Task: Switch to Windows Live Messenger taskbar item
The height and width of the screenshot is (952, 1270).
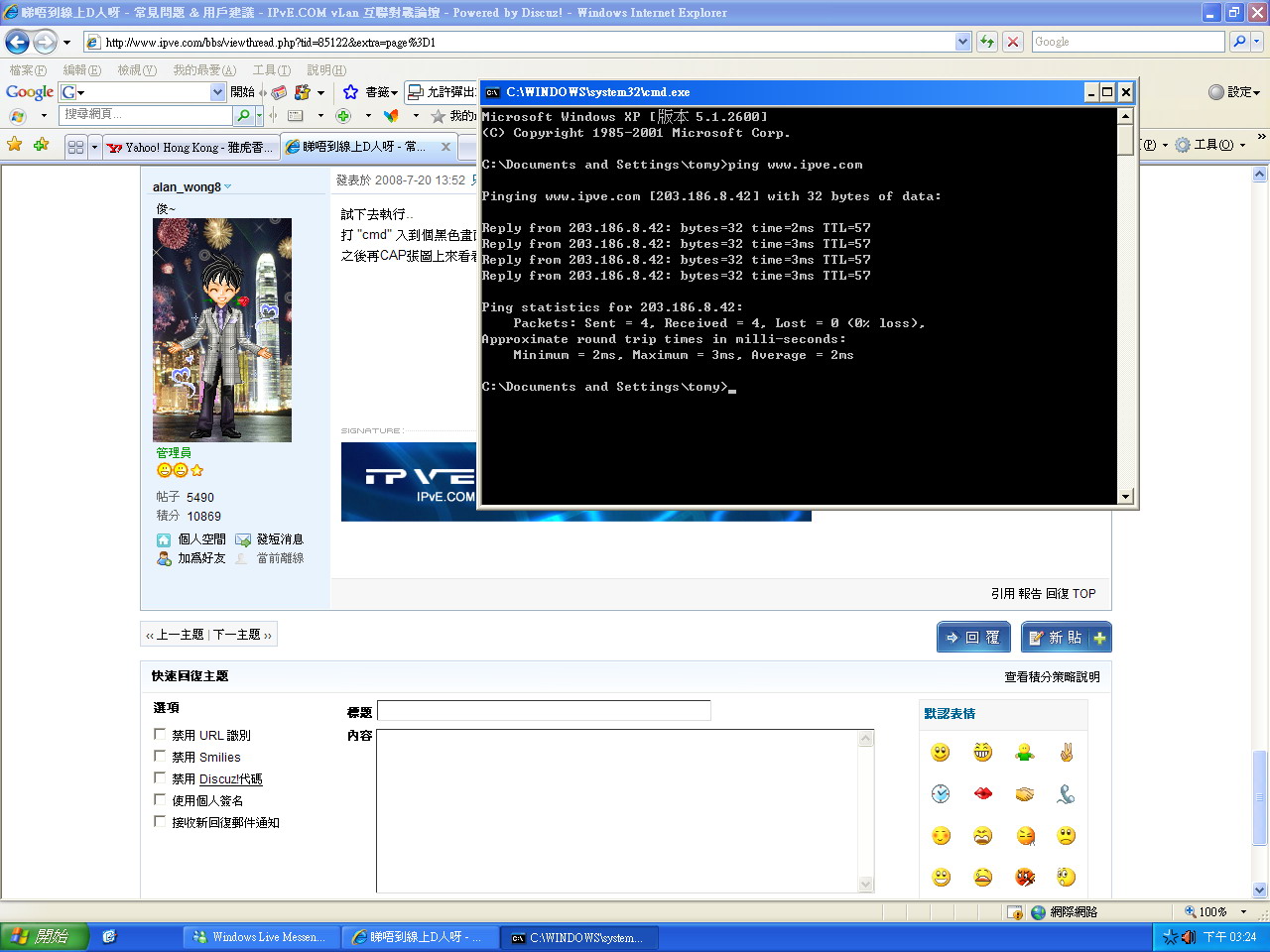Action: point(261,937)
